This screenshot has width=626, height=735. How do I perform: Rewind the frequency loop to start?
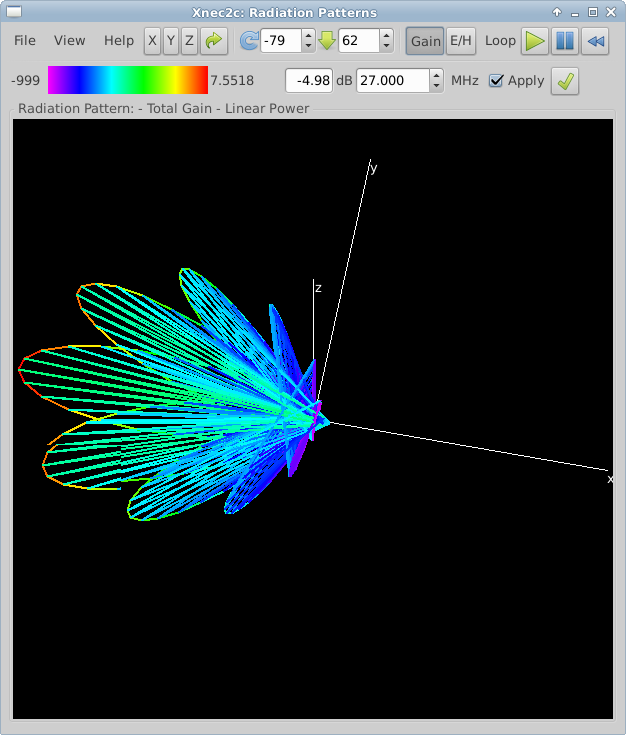595,41
